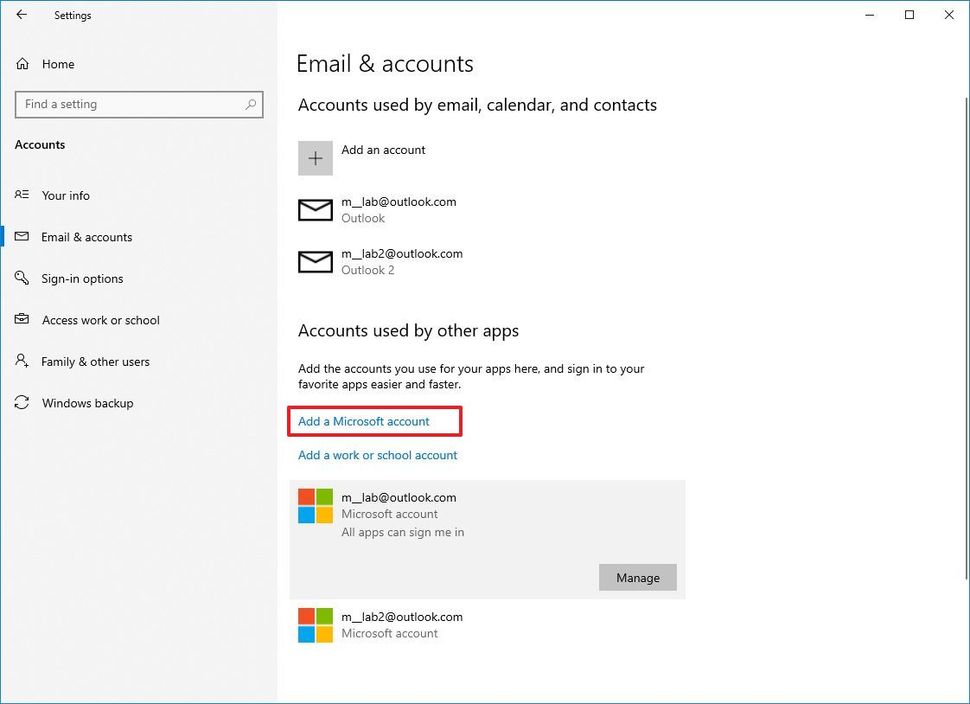Open Home from the sidebar home icon
Screen dimensions: 970x704
tap(22, 64)
